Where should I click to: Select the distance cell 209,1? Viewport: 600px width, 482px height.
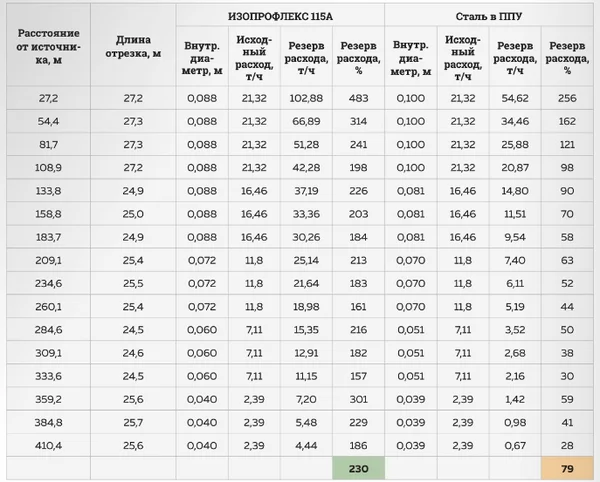pos(48,261)
